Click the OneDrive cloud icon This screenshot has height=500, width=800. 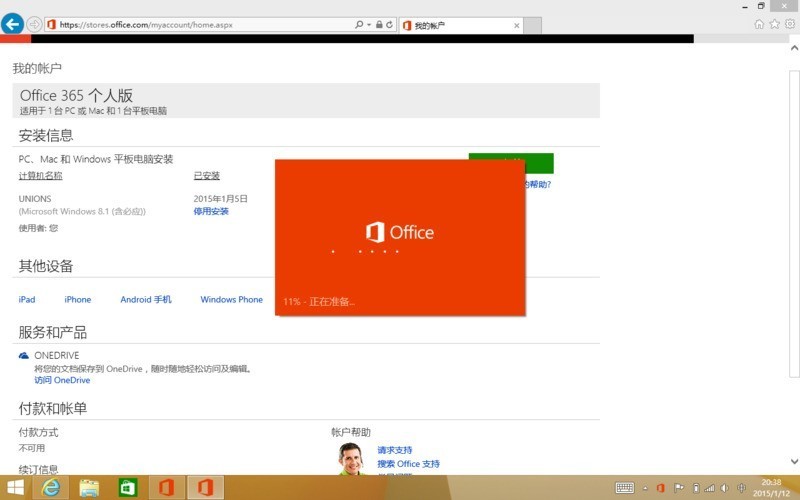(x=23, y=356)
